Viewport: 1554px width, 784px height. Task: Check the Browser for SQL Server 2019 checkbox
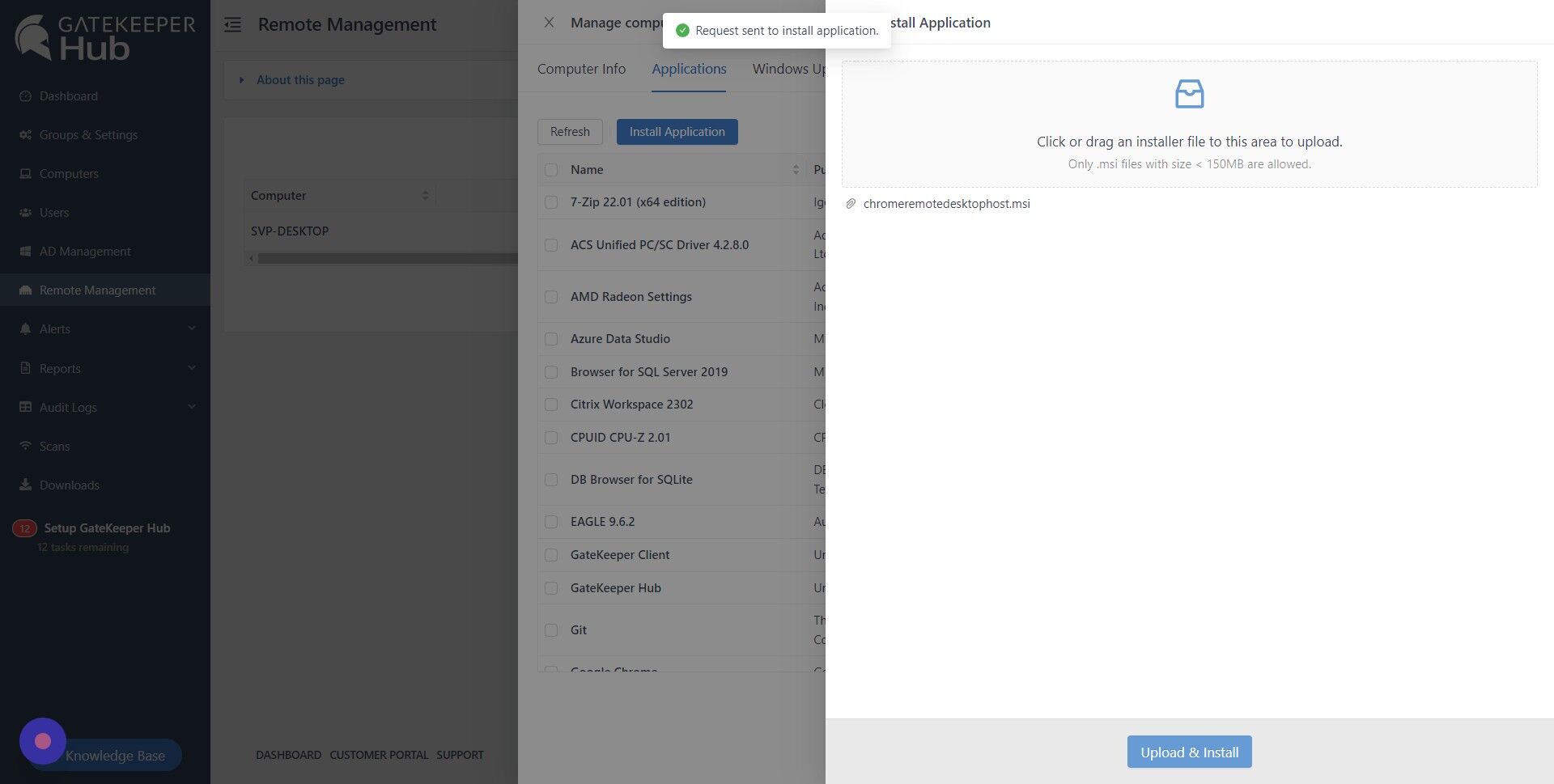551,372
